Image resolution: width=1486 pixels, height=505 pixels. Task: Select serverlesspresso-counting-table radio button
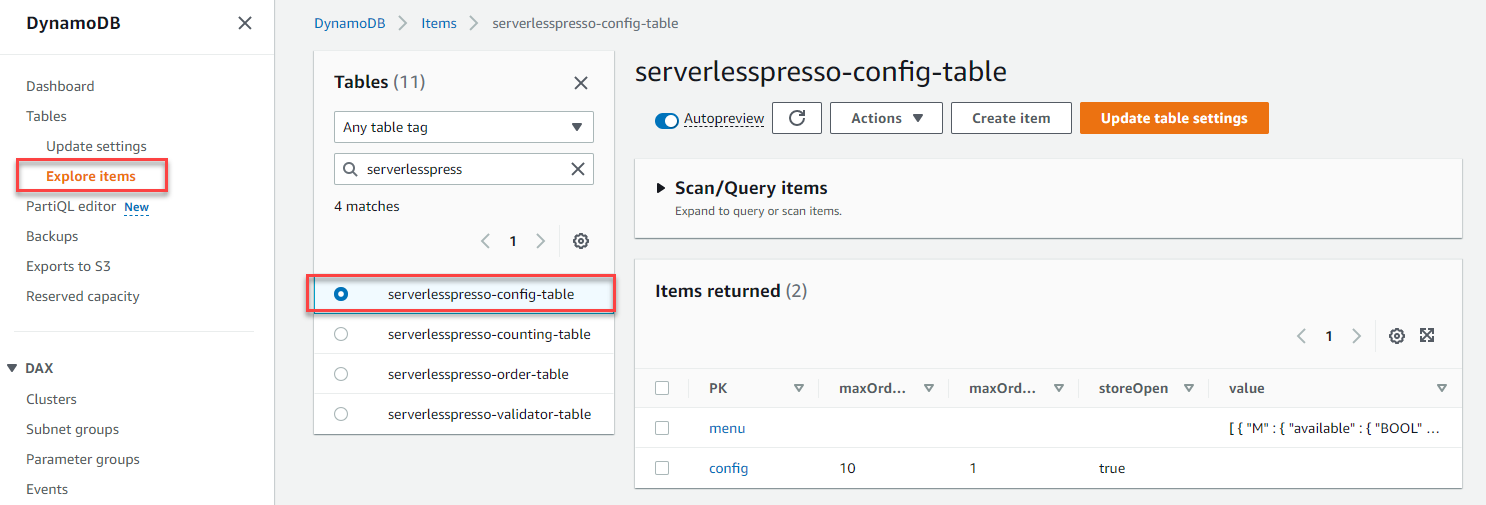pyautogui.click(x=341, y=334)
